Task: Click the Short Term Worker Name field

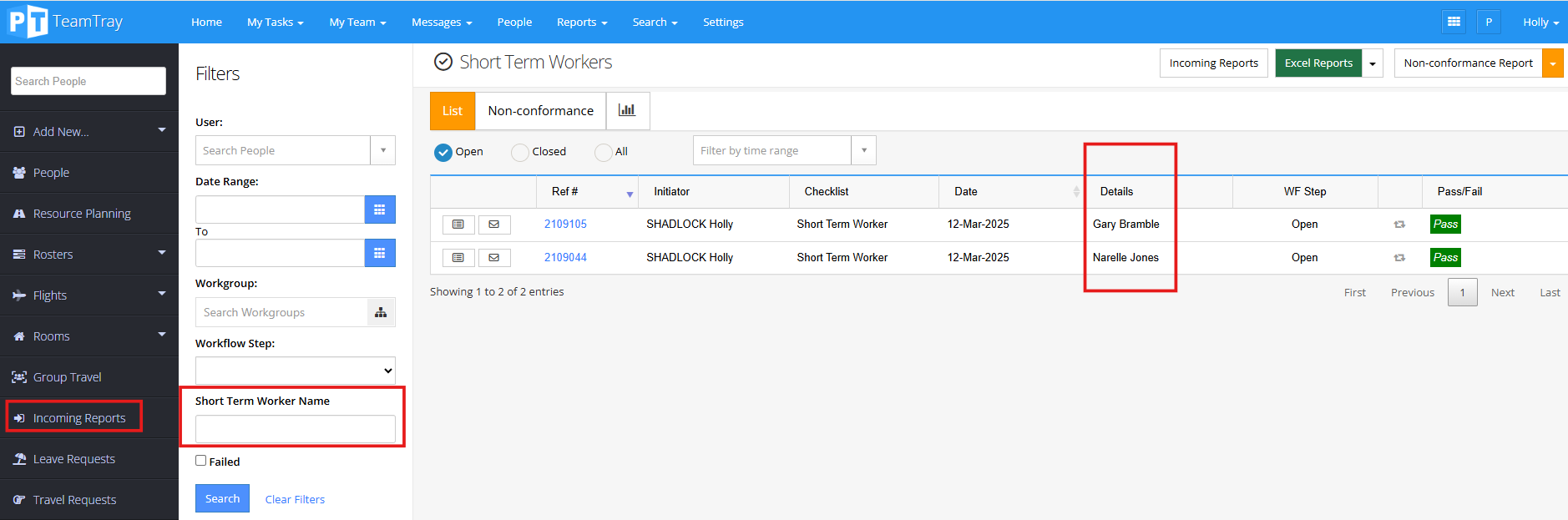Action: click(296, 429)
